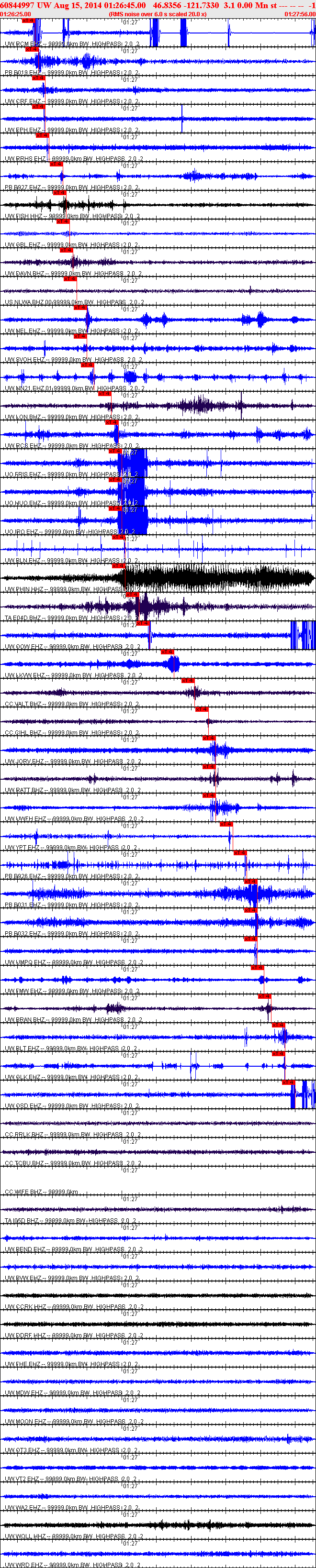The width and height of the screenshot is (316, 1568).
Task: Select the UW RCM EHZ station label
Action: click(x=72, y=44)
